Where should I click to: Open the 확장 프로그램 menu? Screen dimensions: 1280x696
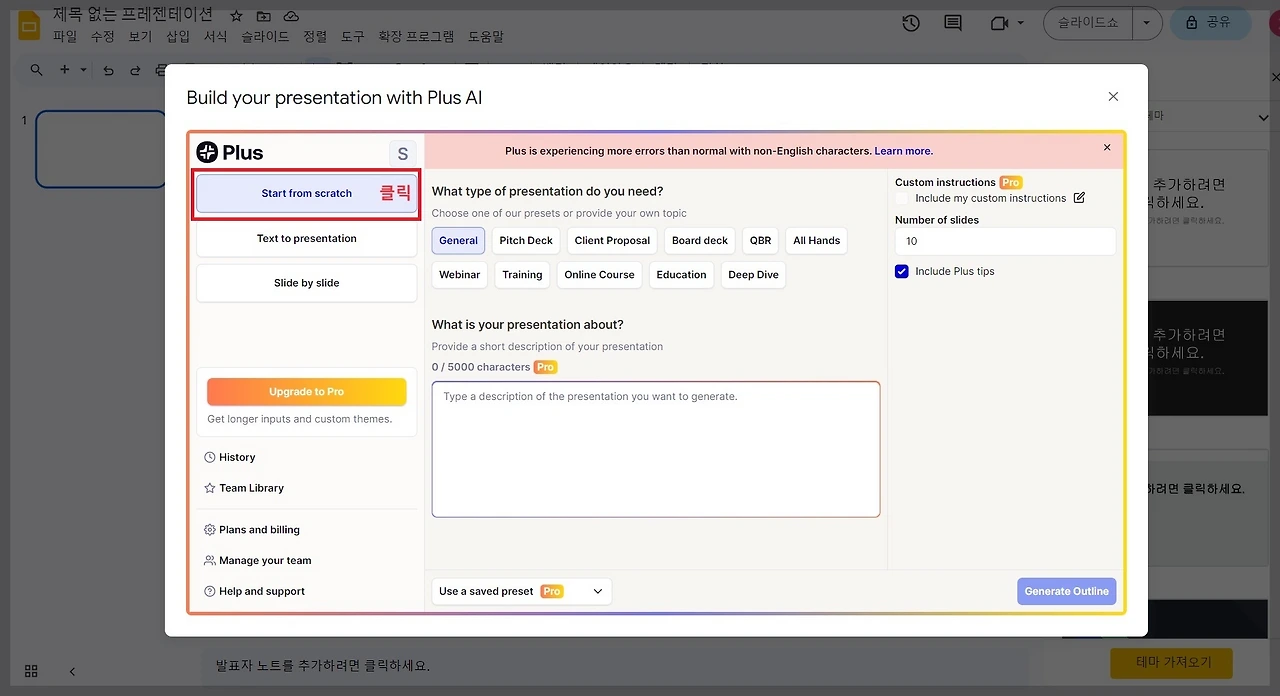tap(416, 36)
